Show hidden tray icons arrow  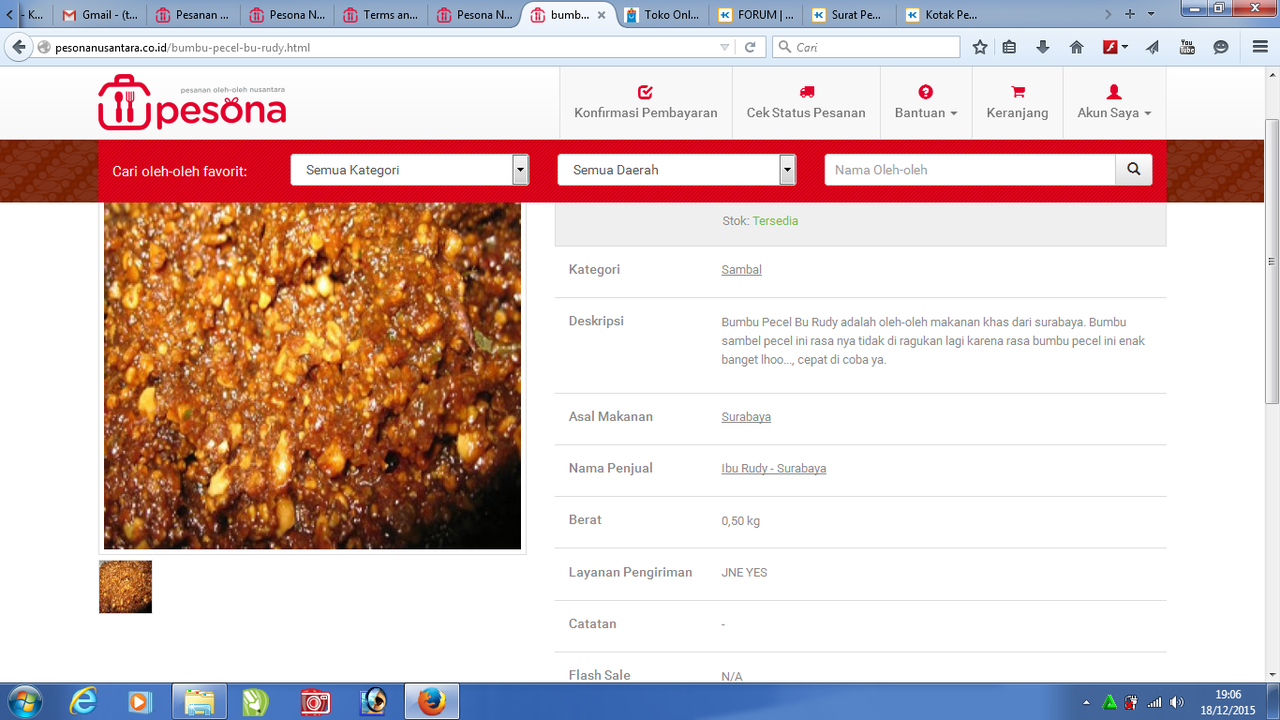pos(1087,703)
